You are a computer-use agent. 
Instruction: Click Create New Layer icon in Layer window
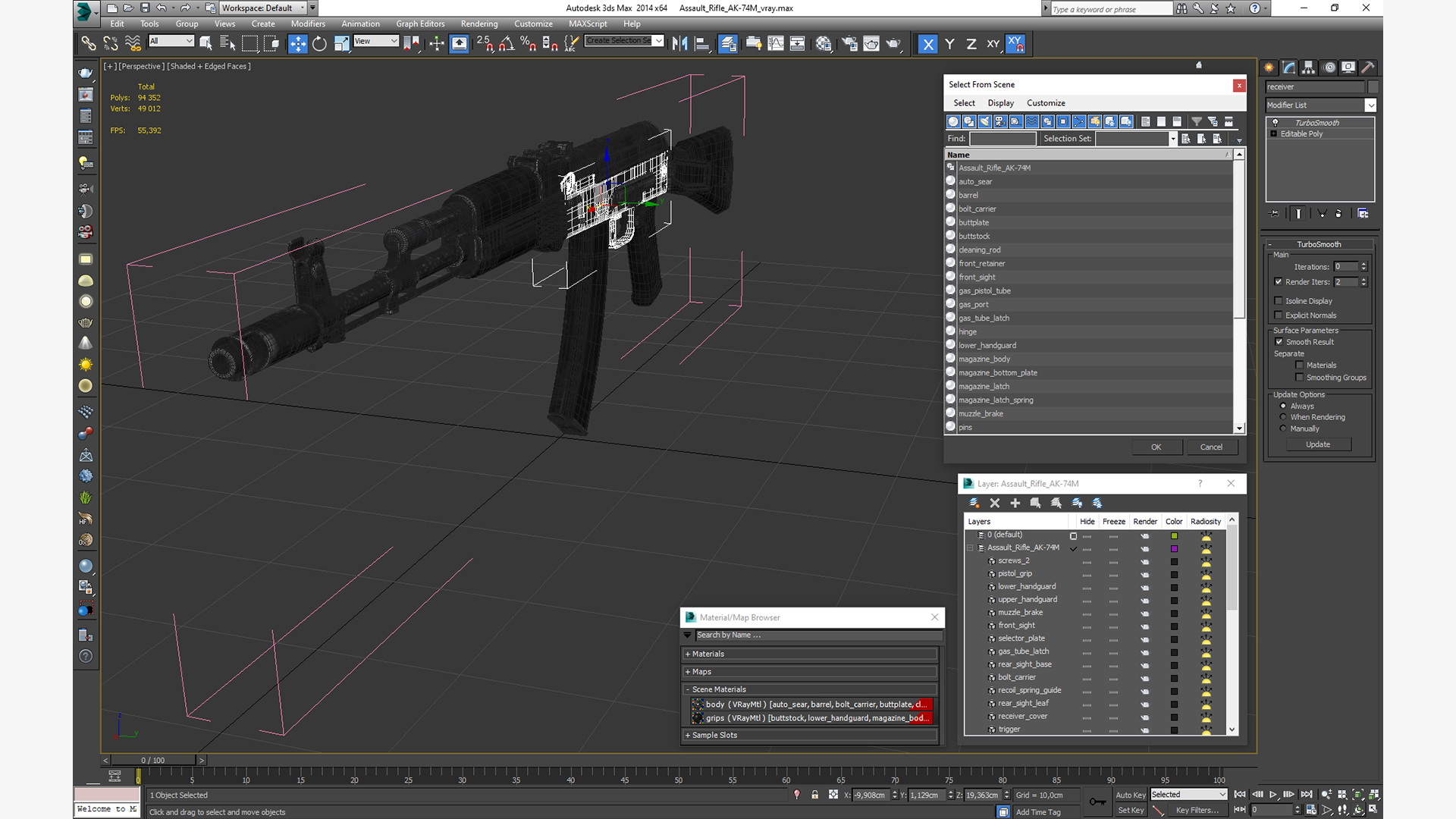(x=974, y=503)
